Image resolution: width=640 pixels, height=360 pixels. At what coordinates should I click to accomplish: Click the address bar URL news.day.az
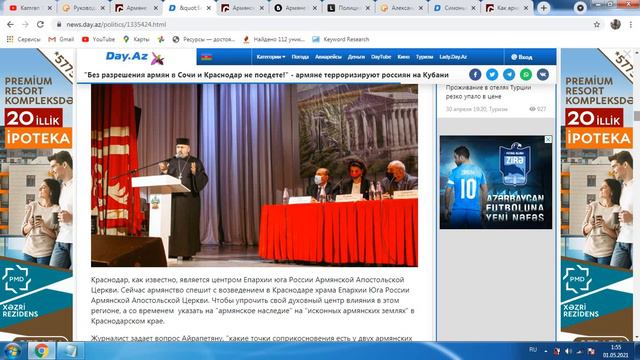(x=116, y=24)
